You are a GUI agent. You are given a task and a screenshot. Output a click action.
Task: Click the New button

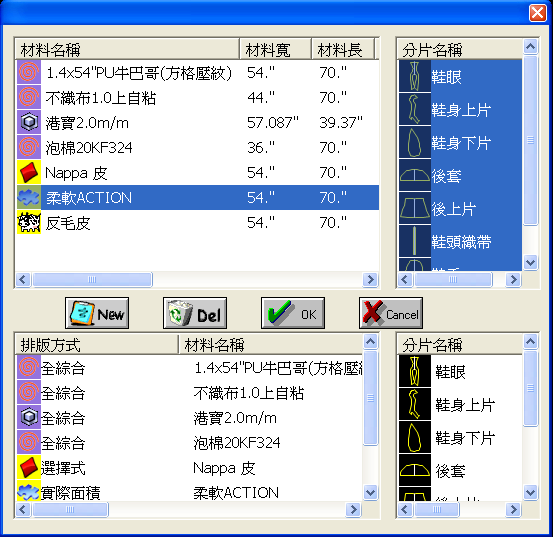(x=97, y=313)
